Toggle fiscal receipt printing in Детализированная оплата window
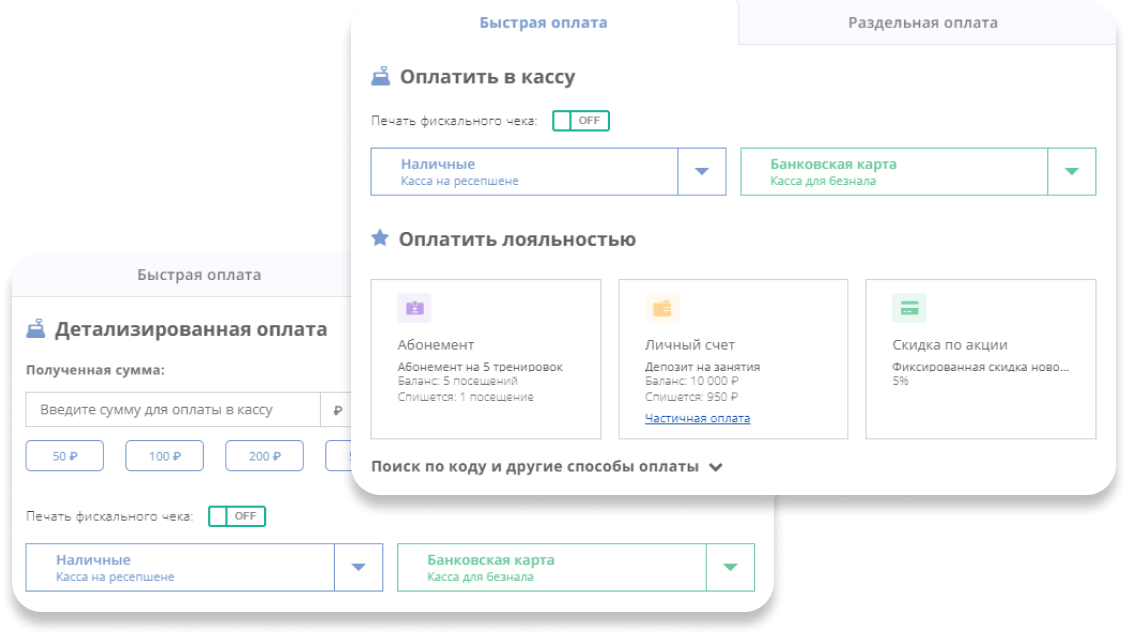This screenshot has height=636, width=1128. [x=237, y=516]
